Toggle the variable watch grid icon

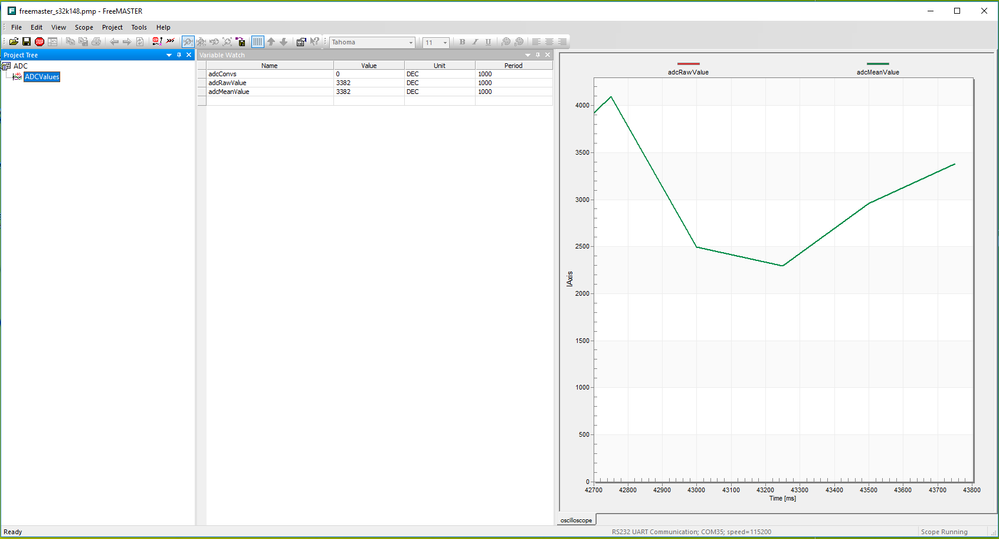pos(257,42)
